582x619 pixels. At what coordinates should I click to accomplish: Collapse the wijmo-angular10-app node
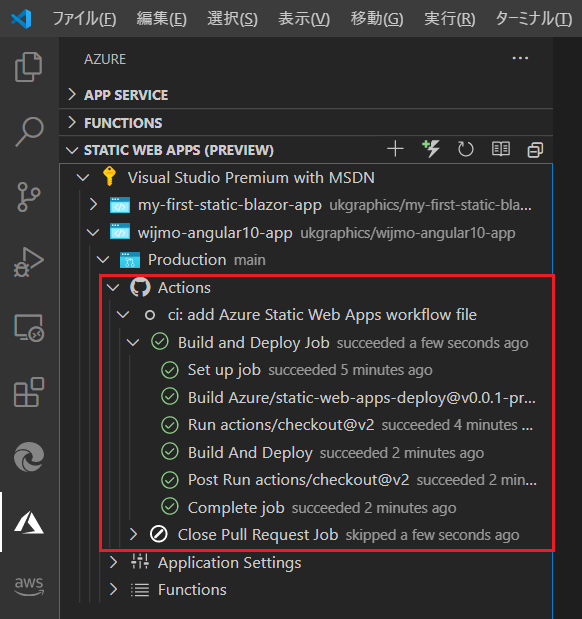coord(93,233)
